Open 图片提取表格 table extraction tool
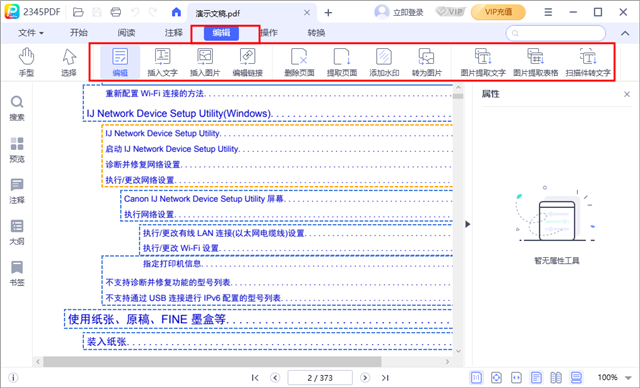 [x=536, y=62]
